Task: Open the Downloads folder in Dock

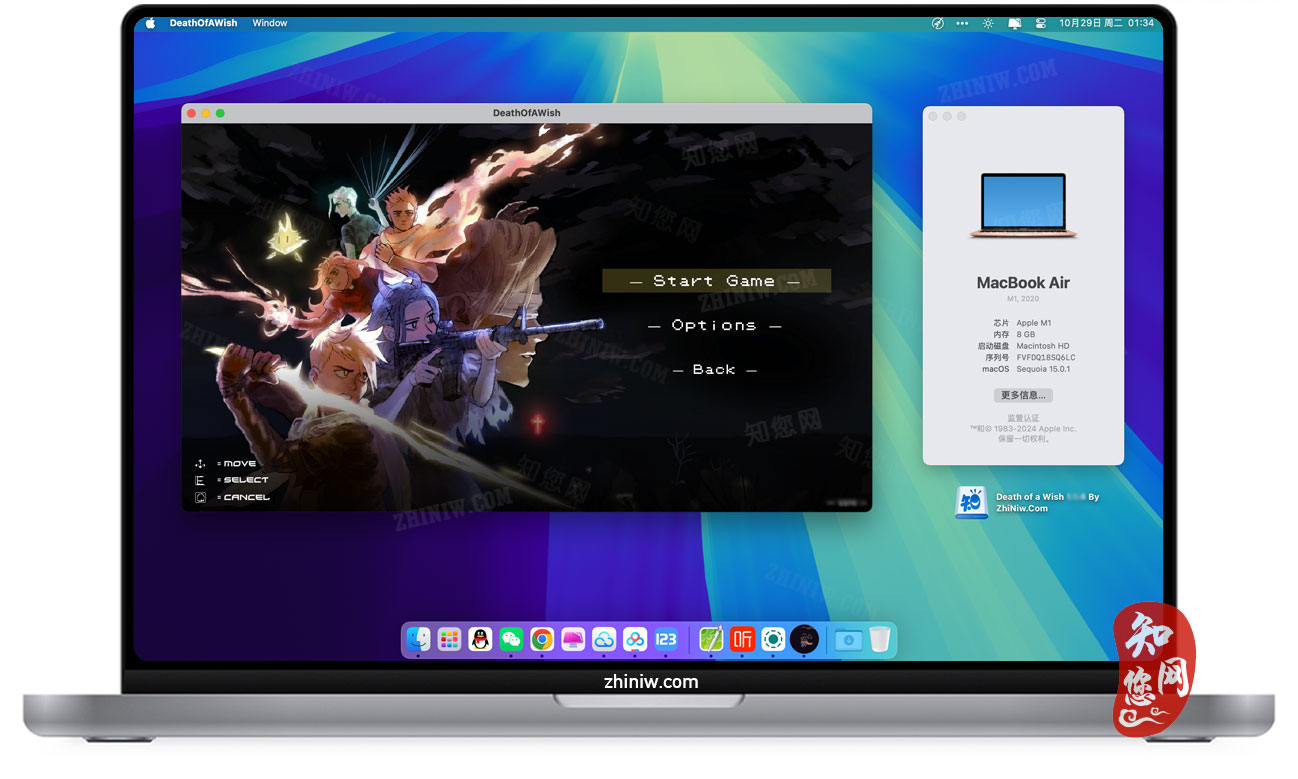Action: point(848,639)
